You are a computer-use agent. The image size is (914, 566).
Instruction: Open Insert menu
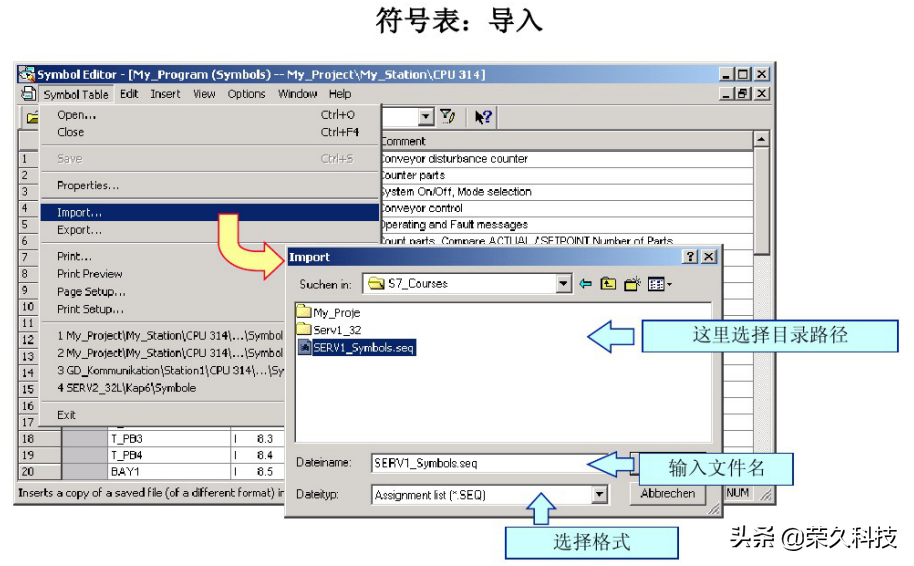[165, 94]
